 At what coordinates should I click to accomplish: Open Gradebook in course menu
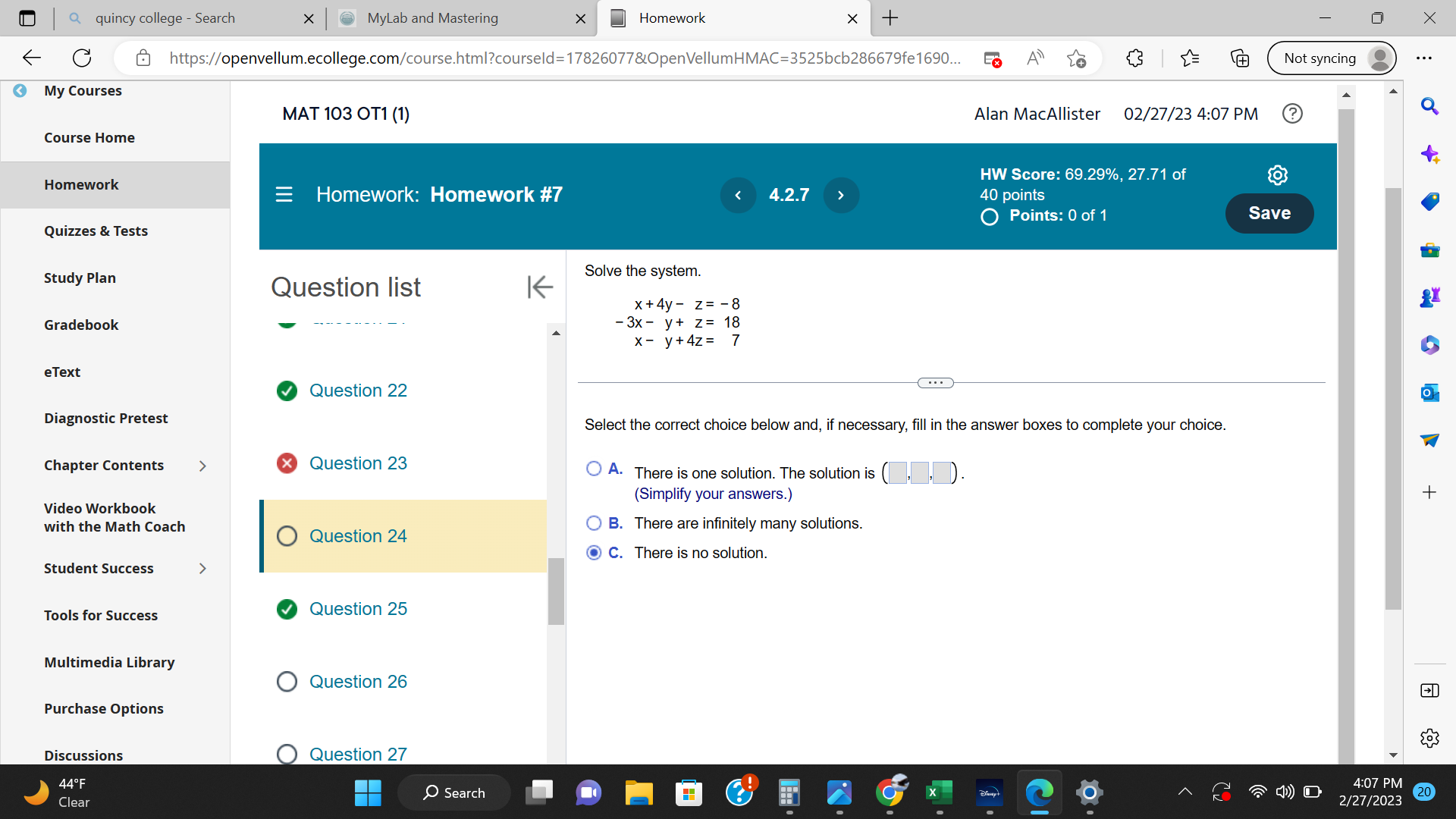81,325
